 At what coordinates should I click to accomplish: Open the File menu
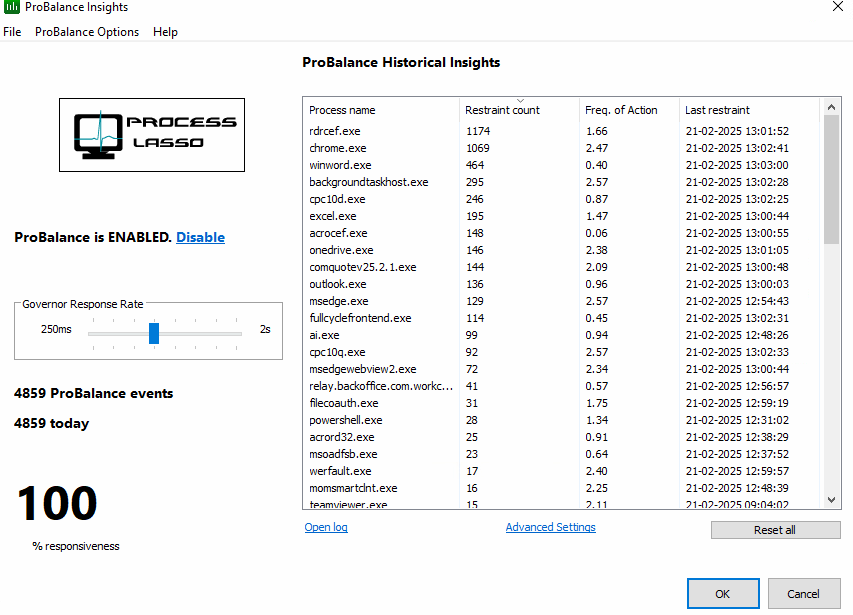coord(12,32)
